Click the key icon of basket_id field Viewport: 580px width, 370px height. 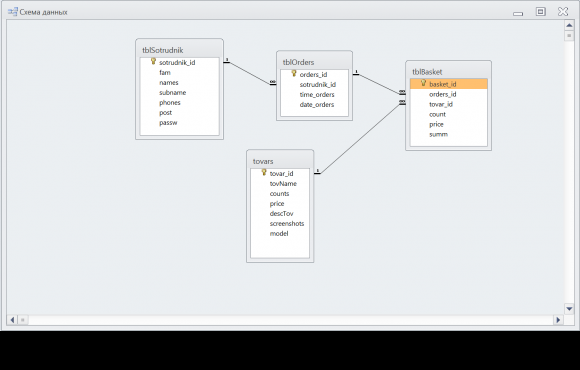tap(424, 83)
